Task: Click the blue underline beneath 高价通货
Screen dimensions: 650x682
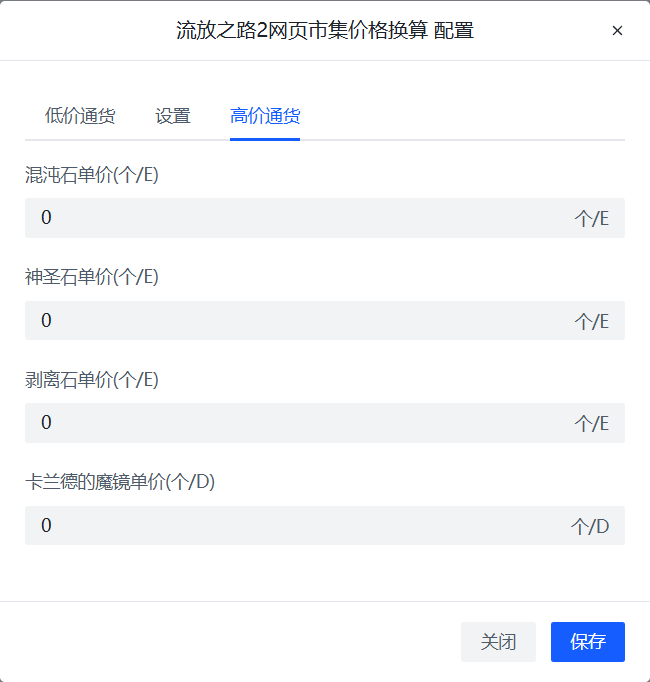Action: pyautogui.click(x=265, y=139)
